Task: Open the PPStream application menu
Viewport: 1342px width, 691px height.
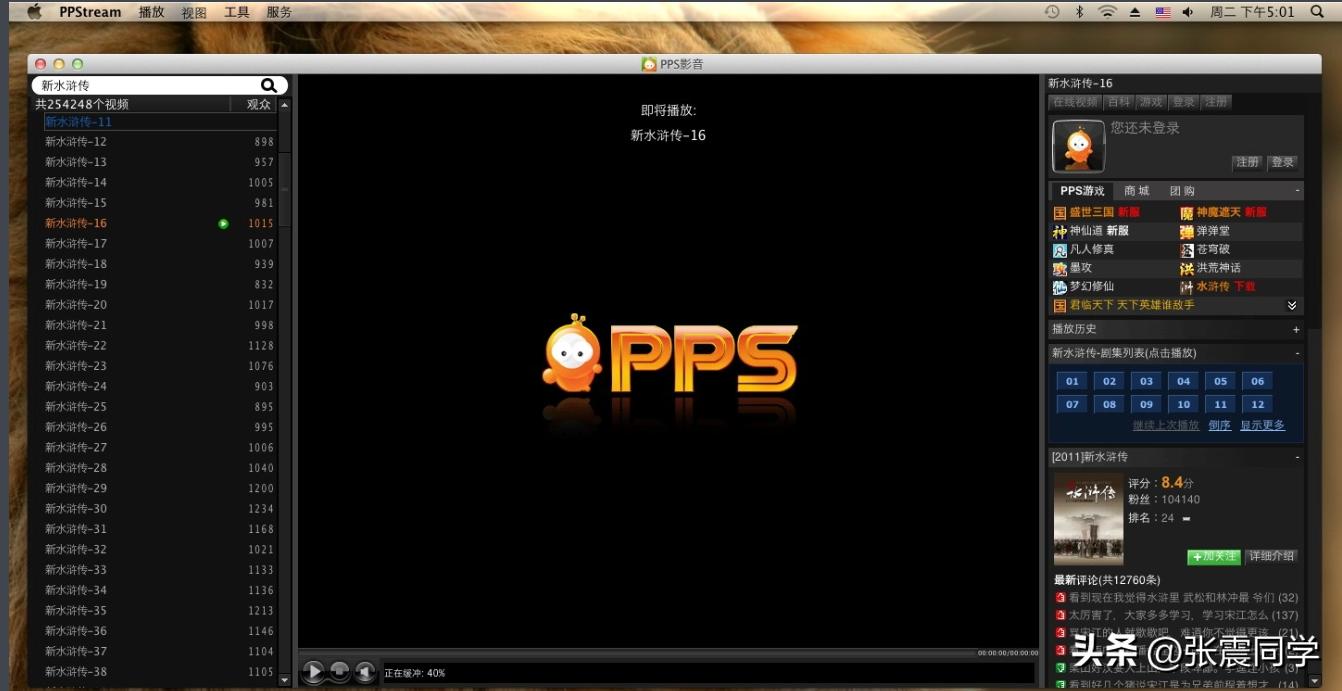Action: 90,12
